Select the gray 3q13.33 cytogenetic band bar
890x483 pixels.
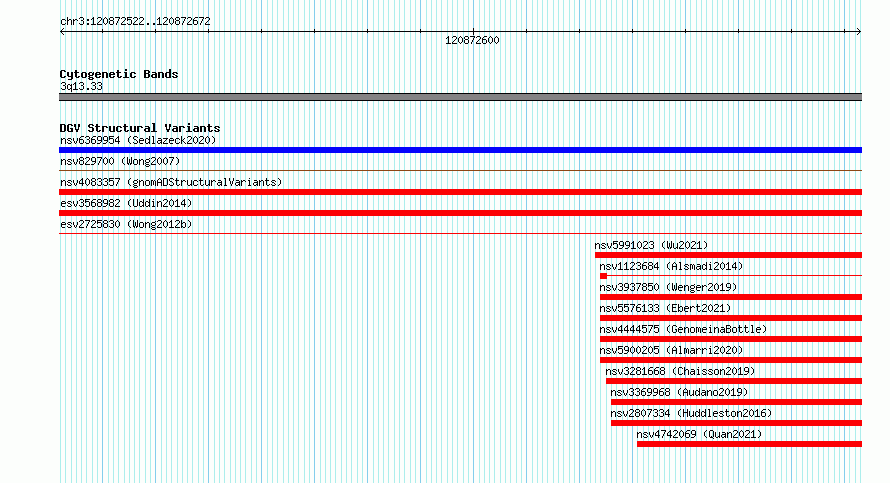[460, 97]
